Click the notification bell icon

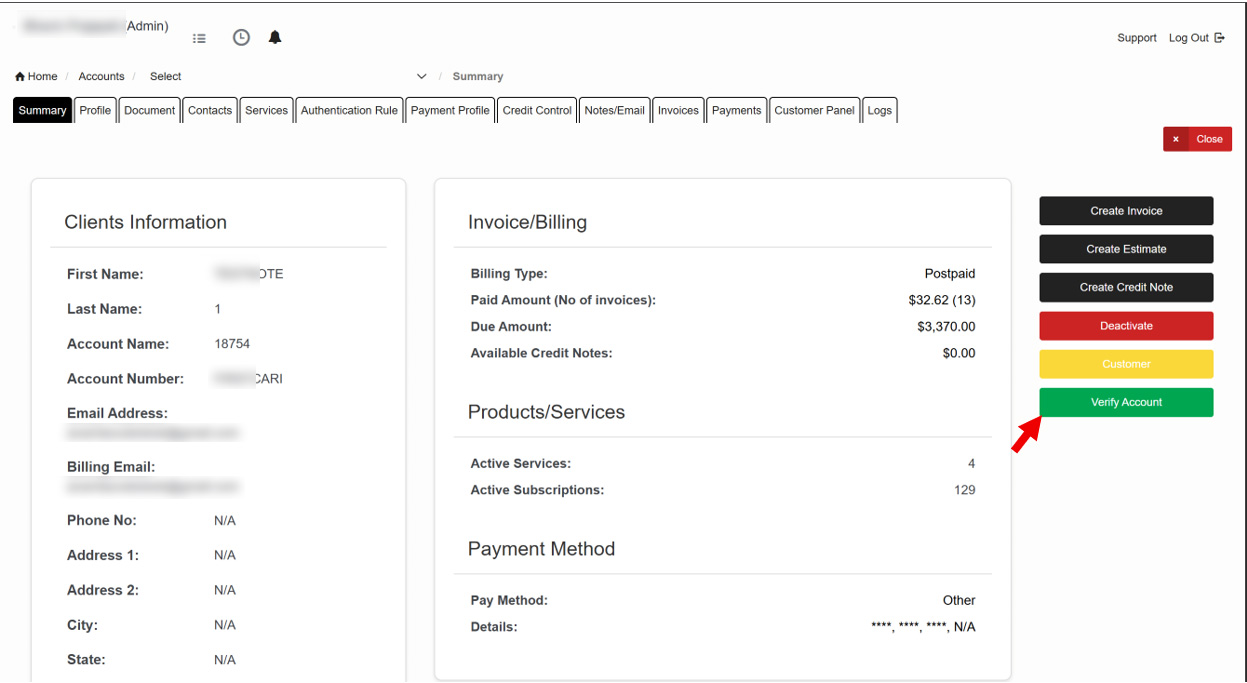(x=275, y=38)
